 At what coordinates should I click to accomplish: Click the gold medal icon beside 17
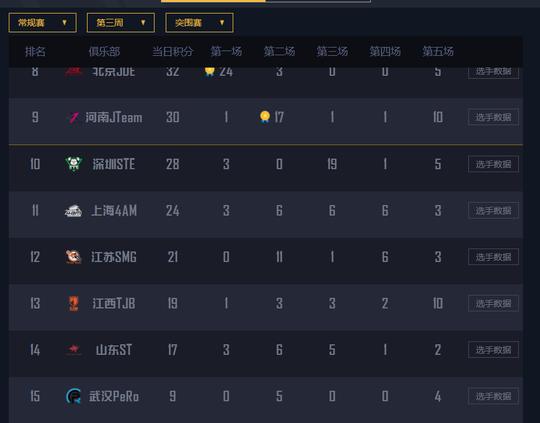pos(265,117)
